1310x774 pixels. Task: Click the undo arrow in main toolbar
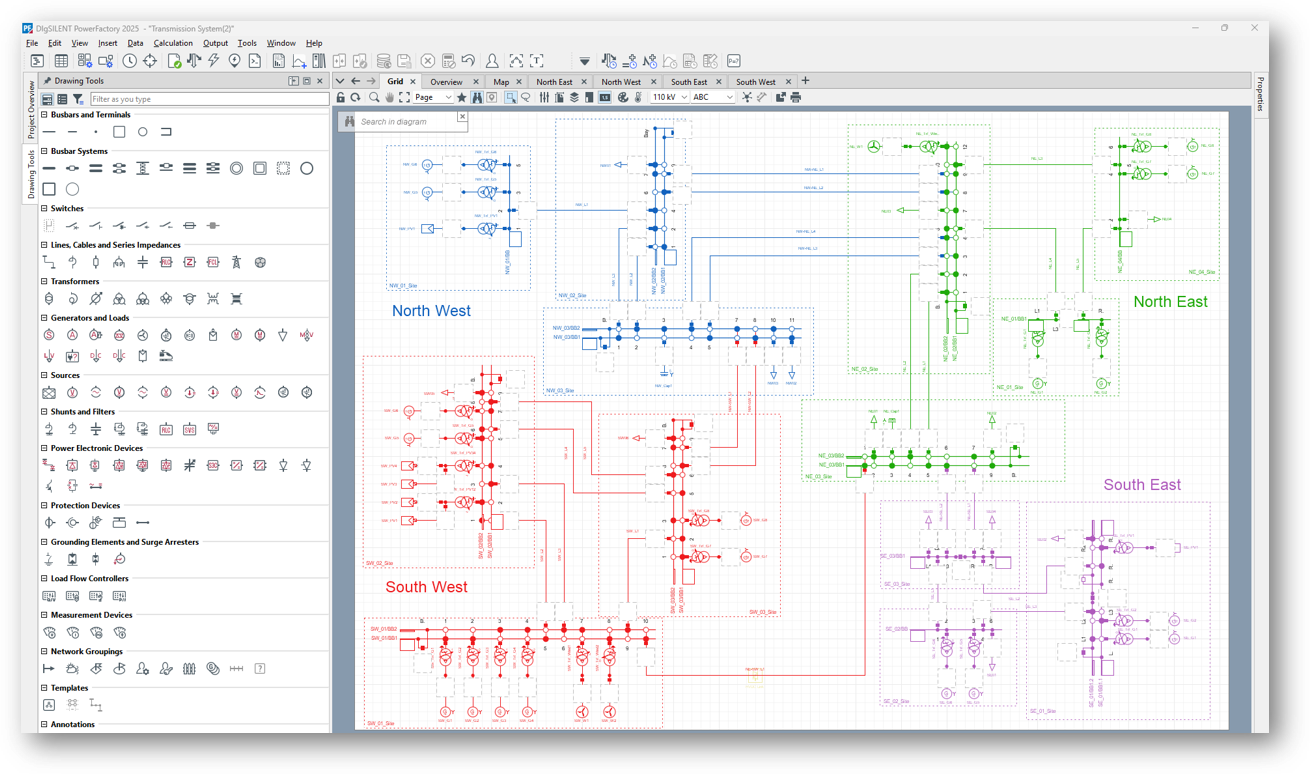coord(468,61)
